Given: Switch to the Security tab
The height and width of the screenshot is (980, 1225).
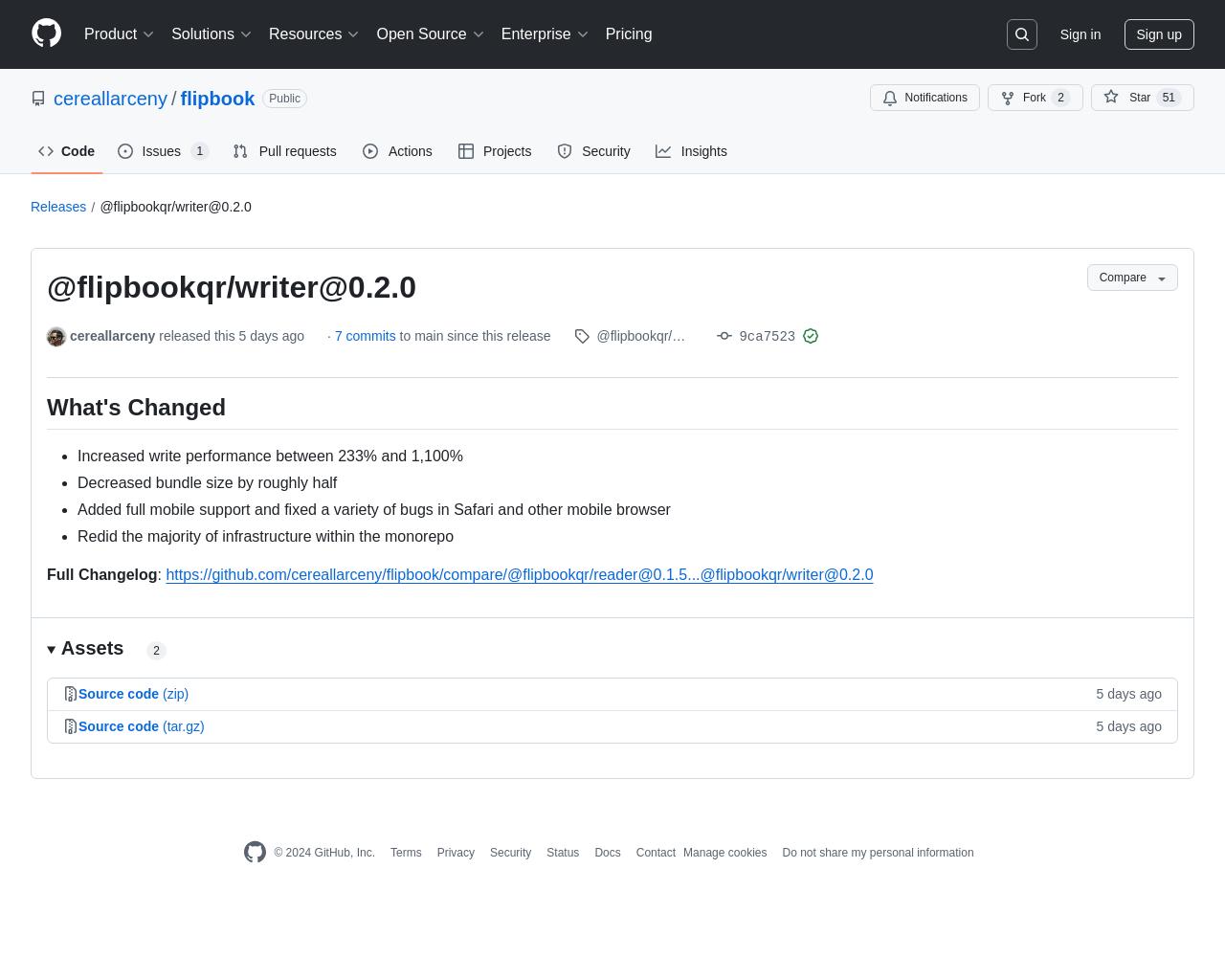Looking at the screenshot, I should point(593,151).
